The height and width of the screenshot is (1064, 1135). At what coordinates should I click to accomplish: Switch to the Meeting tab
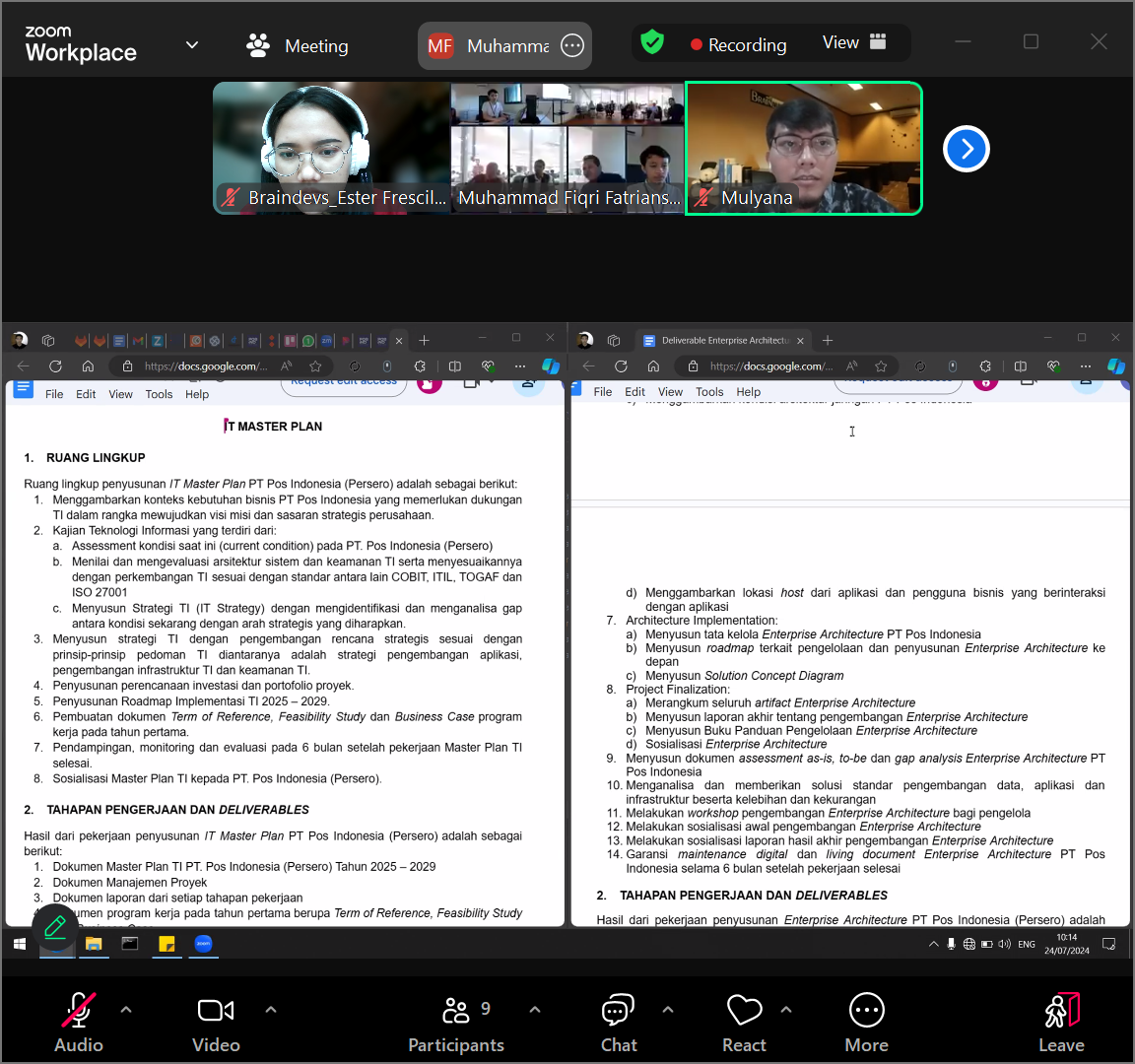(298, 45)
